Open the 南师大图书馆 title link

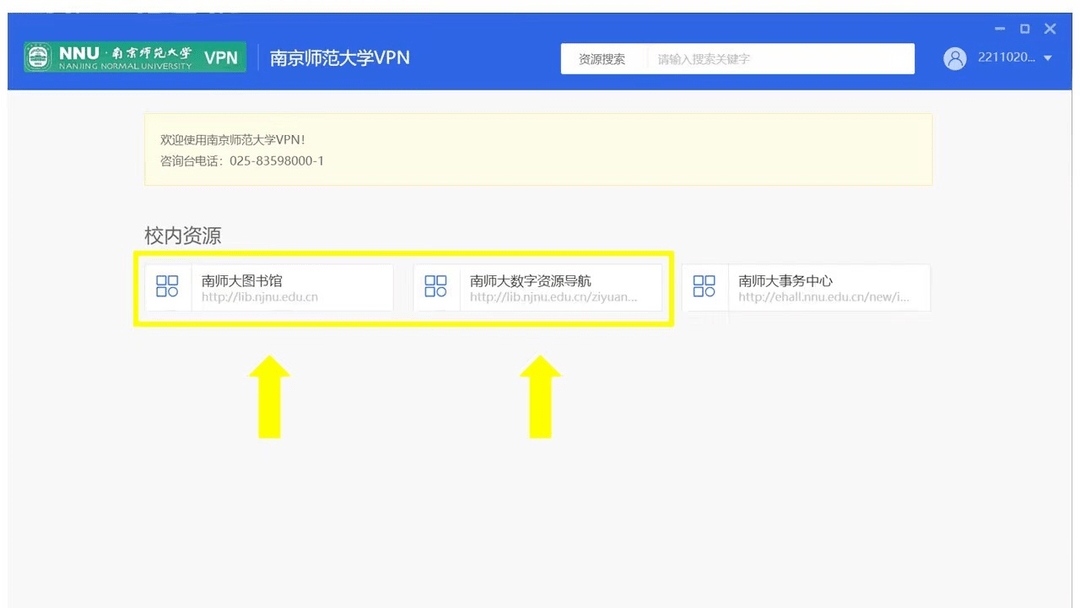coord(242,280)
